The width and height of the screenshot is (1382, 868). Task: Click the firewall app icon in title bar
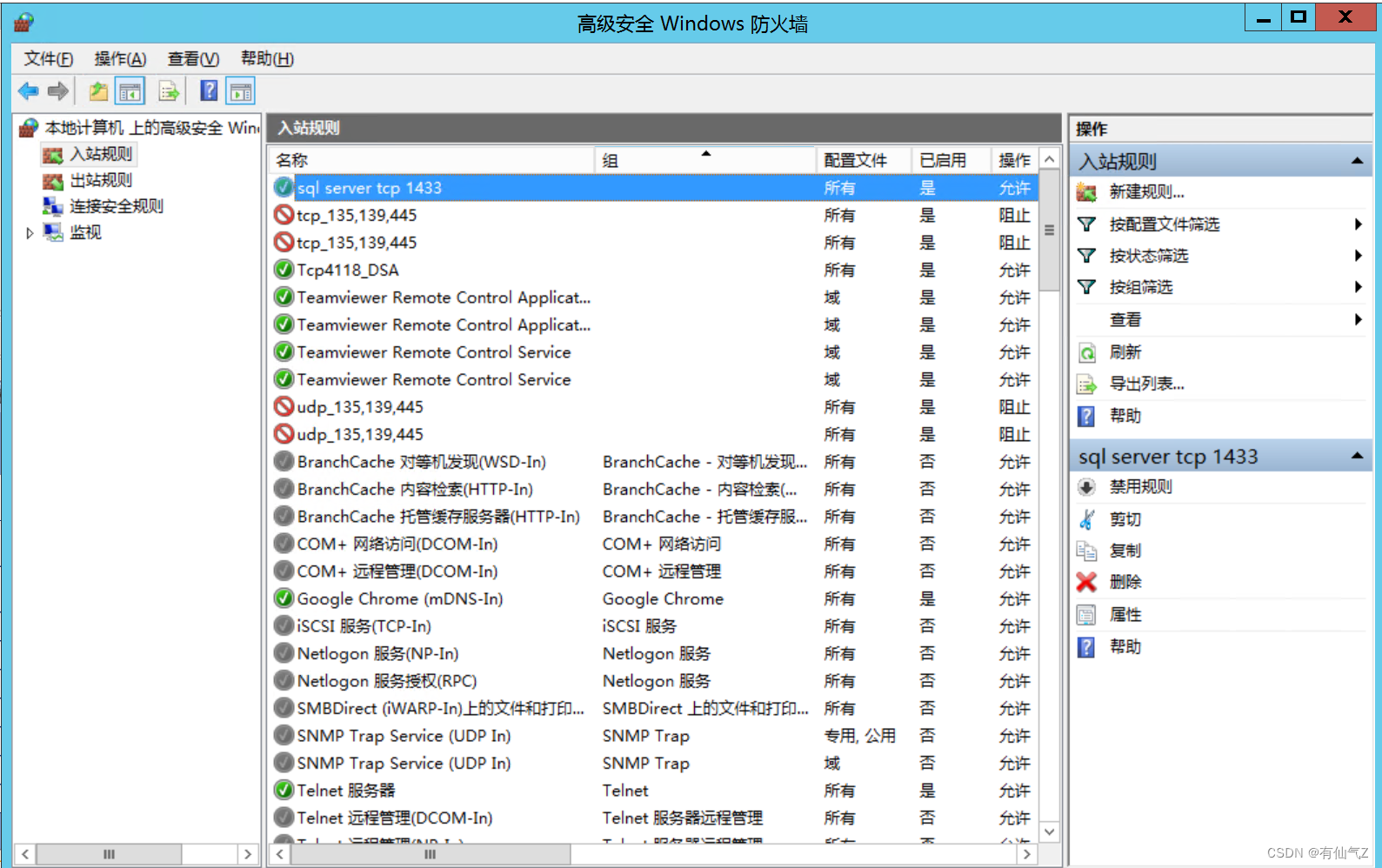23,22
